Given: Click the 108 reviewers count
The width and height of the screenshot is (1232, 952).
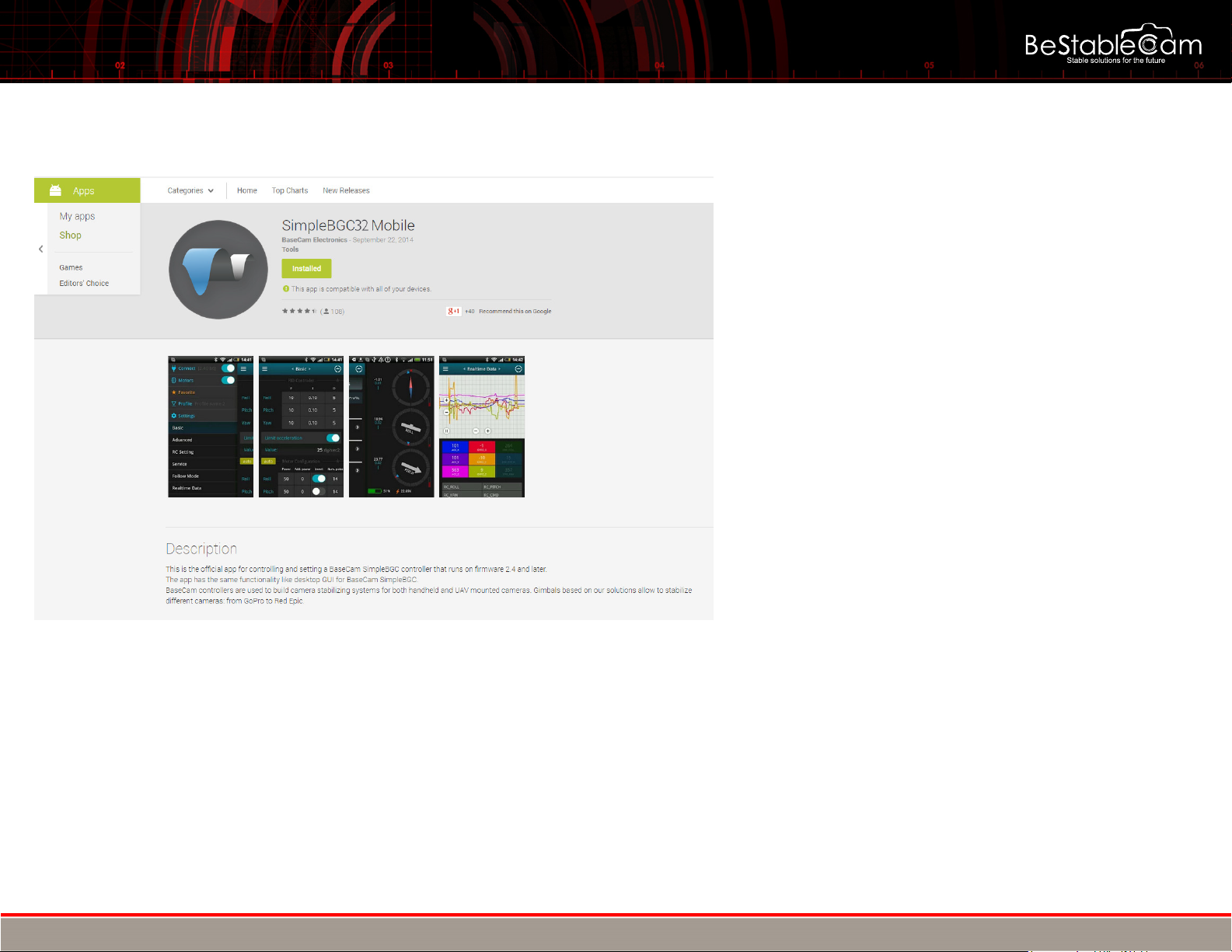Looking at the screenshot, I should click(333, 312).
